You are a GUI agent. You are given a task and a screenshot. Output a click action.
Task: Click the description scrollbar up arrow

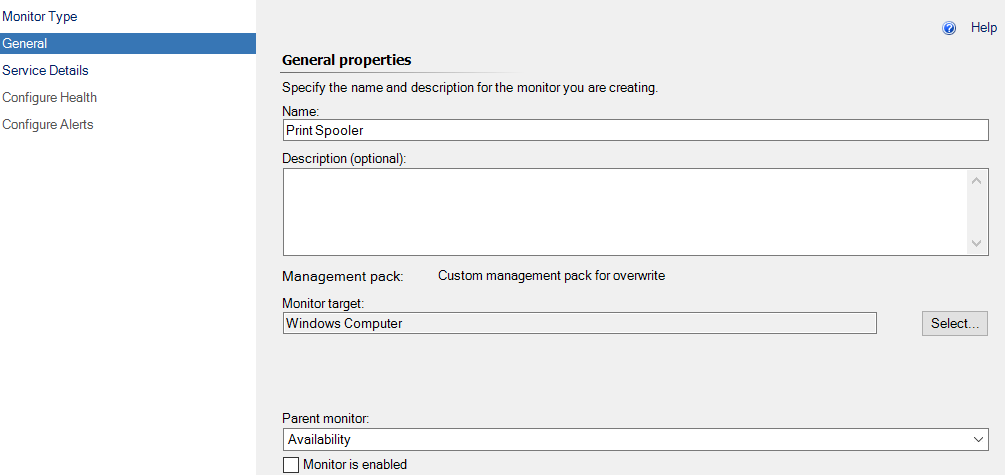[x=976, y=181]
